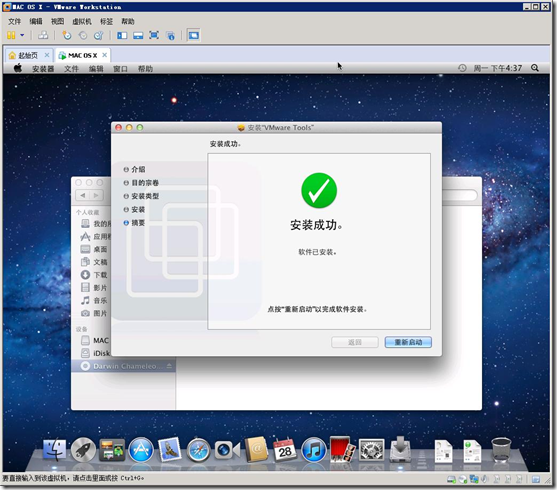Screen dimensions: 557x490
Task: Click 桌面 in the Finder window sidebar
Action: pyautogui.click(x=94, y=249)
